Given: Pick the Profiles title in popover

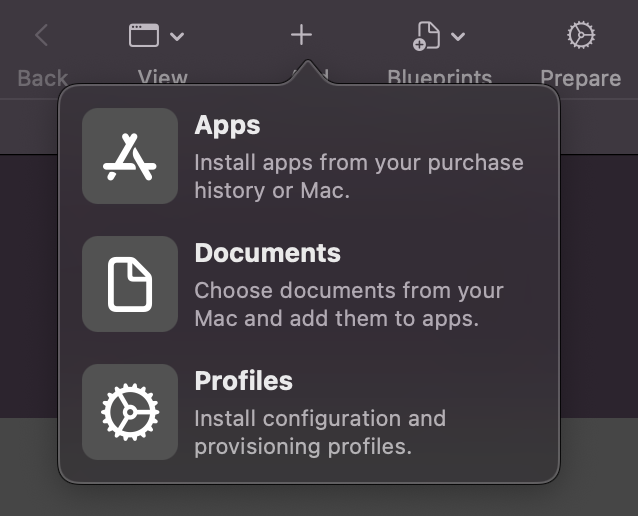Looking at the screenshot, I should pyautogui.click(x=243, y=381).
